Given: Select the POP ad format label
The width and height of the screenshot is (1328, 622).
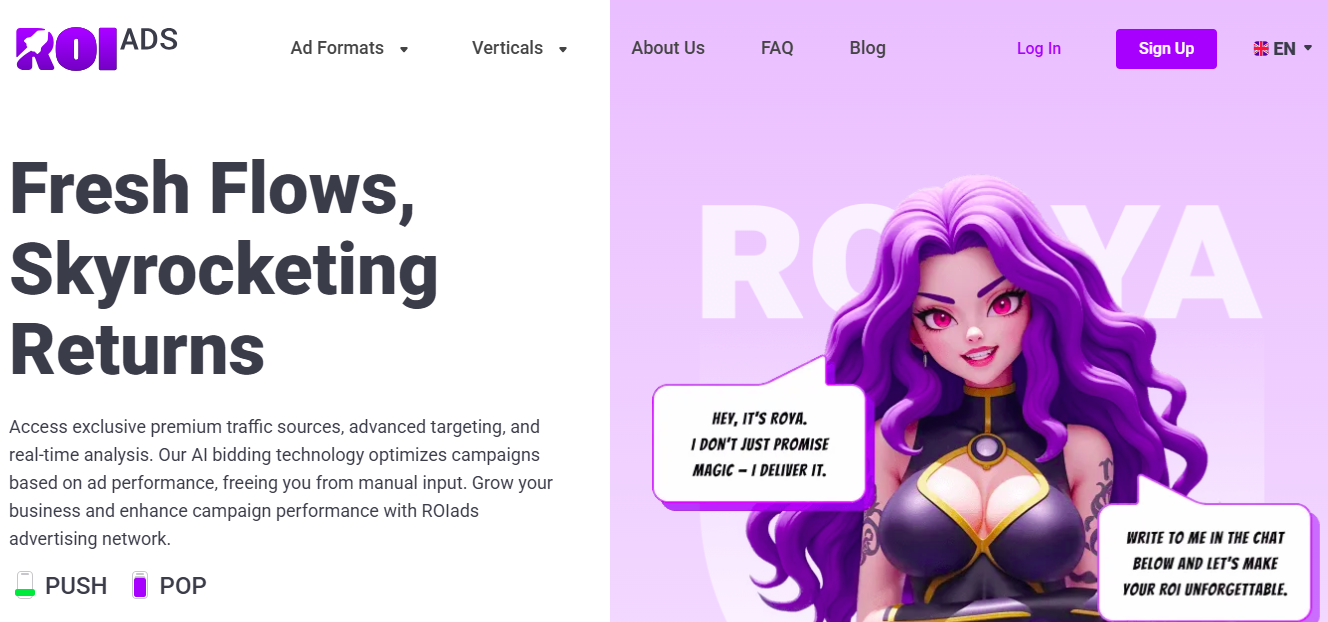Looking at the screenshot, I should tap(183, 586).
